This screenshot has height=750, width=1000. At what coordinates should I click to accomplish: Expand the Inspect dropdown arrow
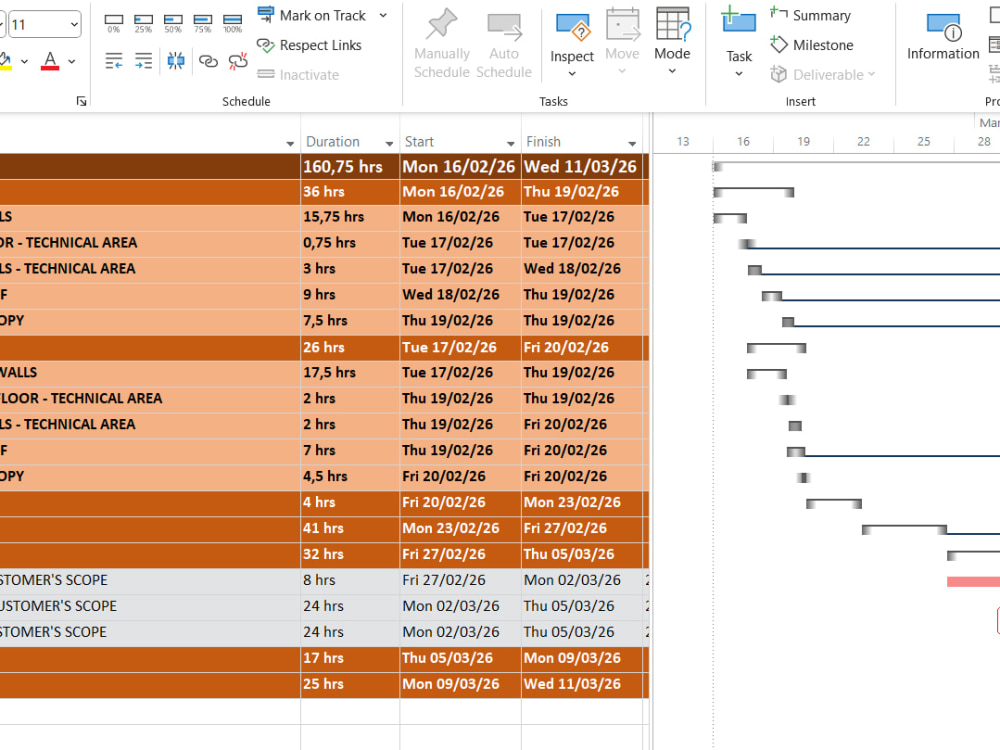click(x=572, y=74)
